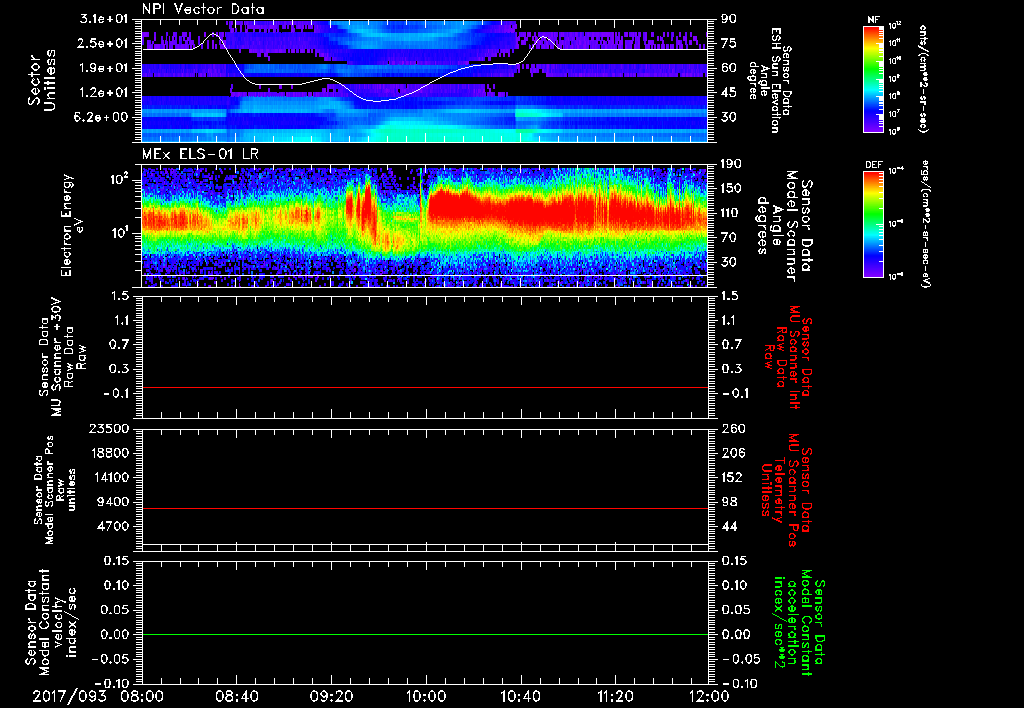This screenshot has width=1024, height=708.
Task: Click the 10:40 time tick label
Action: click(x=520, y=696)
